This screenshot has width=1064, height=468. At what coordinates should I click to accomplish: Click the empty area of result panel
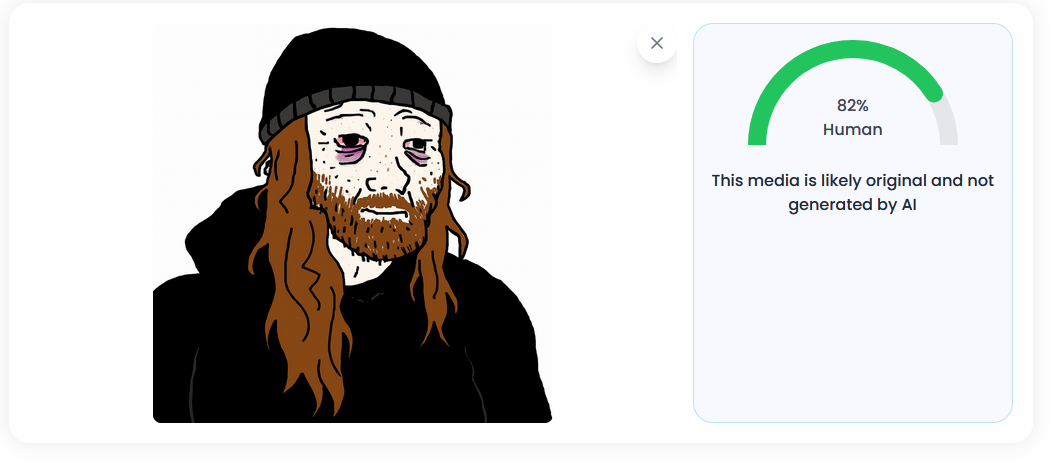coord(852,319)
